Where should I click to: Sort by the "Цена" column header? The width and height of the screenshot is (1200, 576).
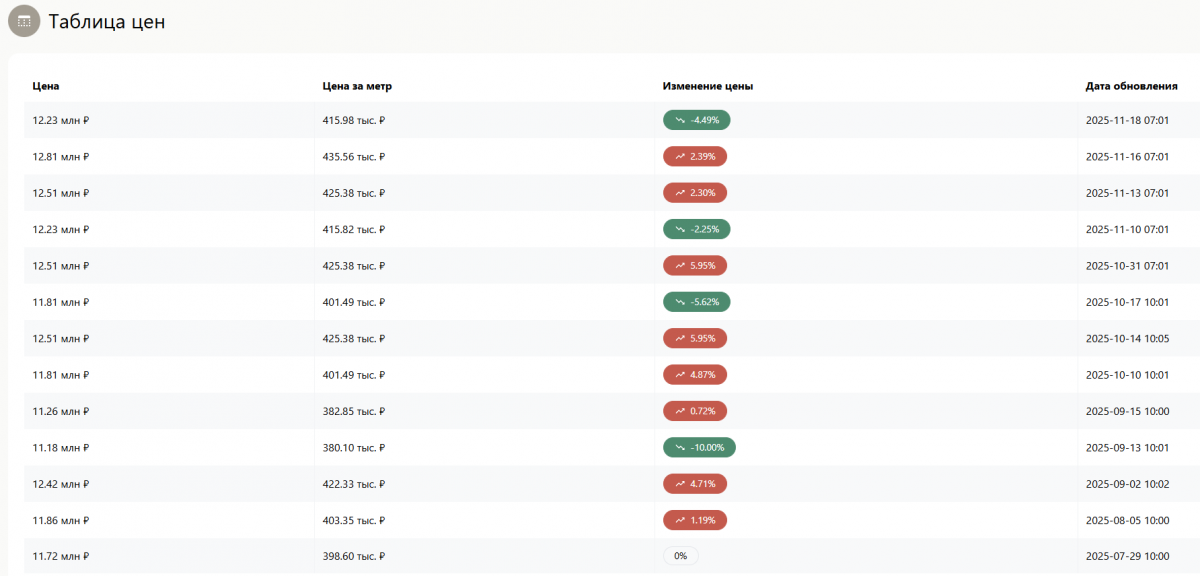coord(46,86)
